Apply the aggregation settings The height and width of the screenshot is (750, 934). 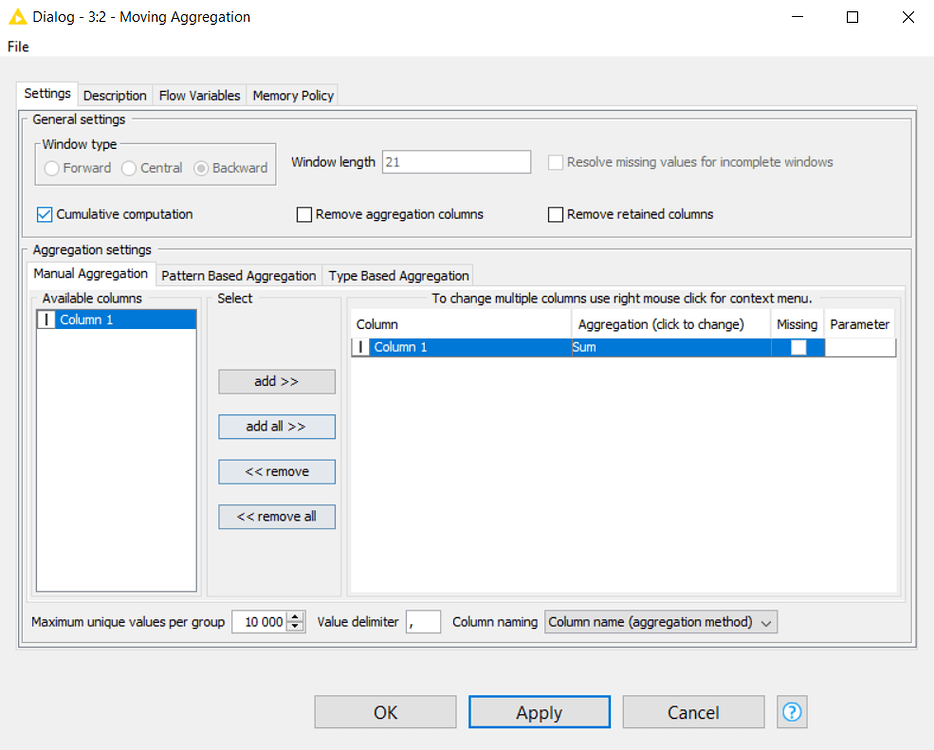point(539,712)
